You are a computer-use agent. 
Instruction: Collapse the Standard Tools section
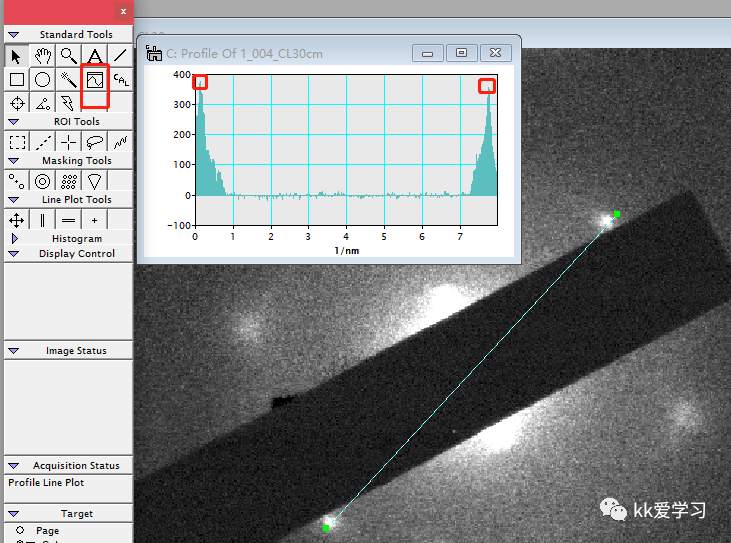[13, 35]
